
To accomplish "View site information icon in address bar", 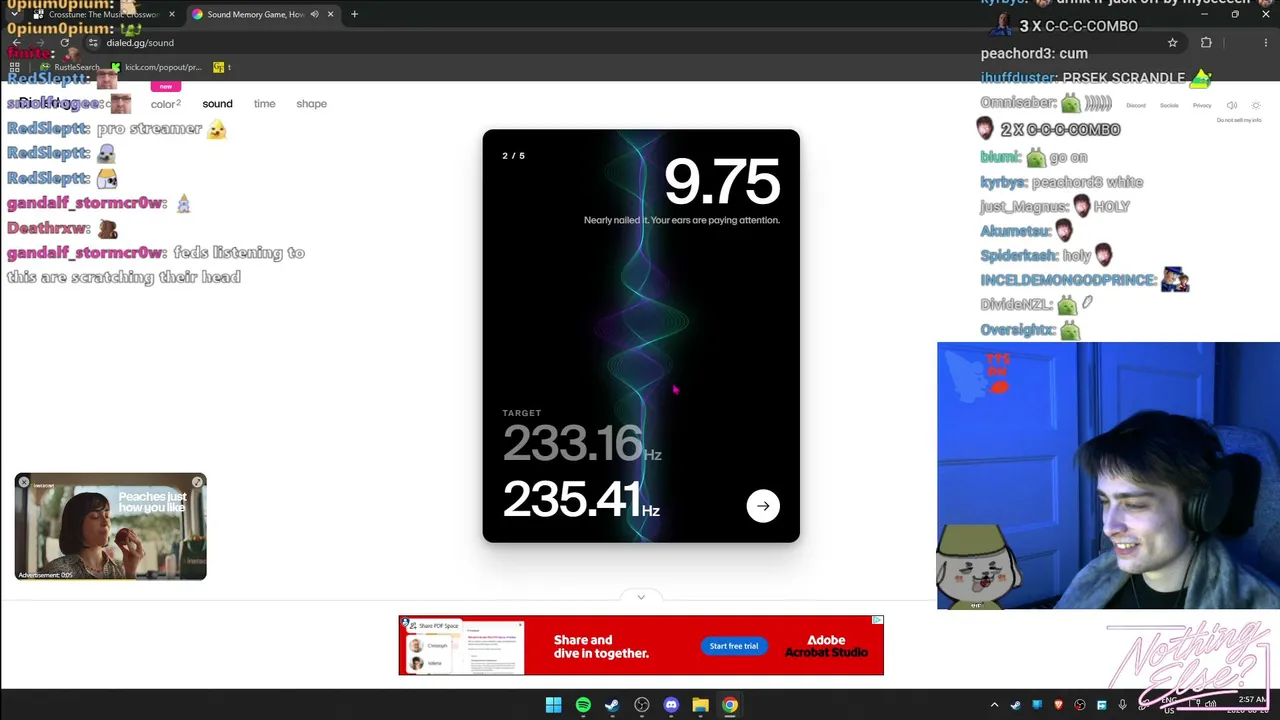I will 93,43.
